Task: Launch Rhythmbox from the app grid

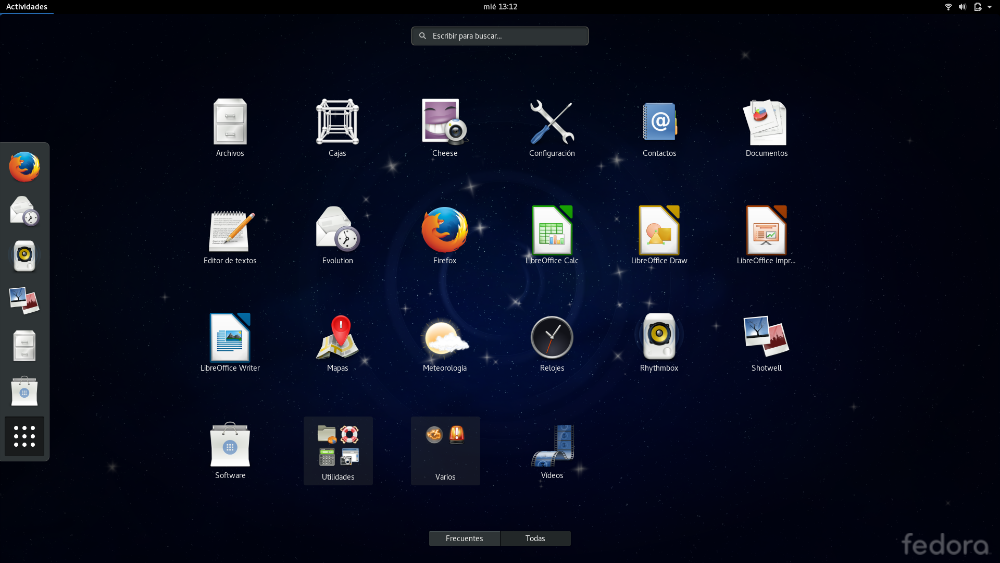Action: point(659,342)
